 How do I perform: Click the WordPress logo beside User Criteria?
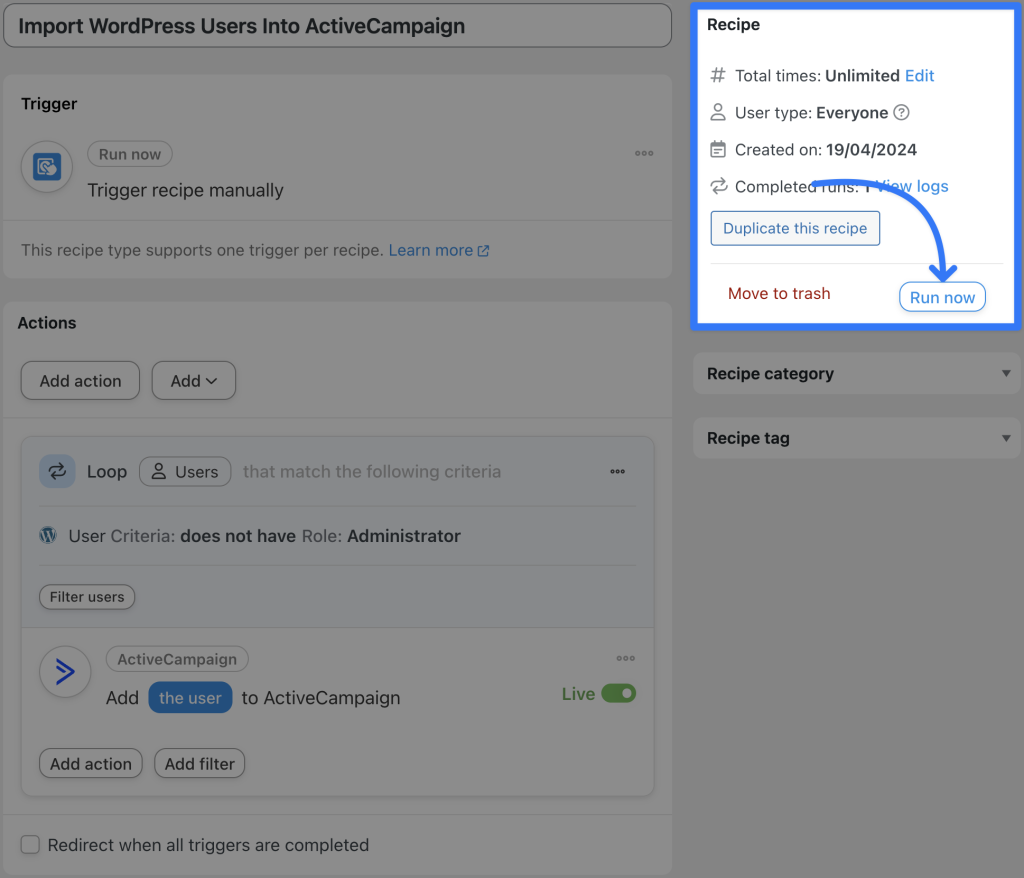47,535
